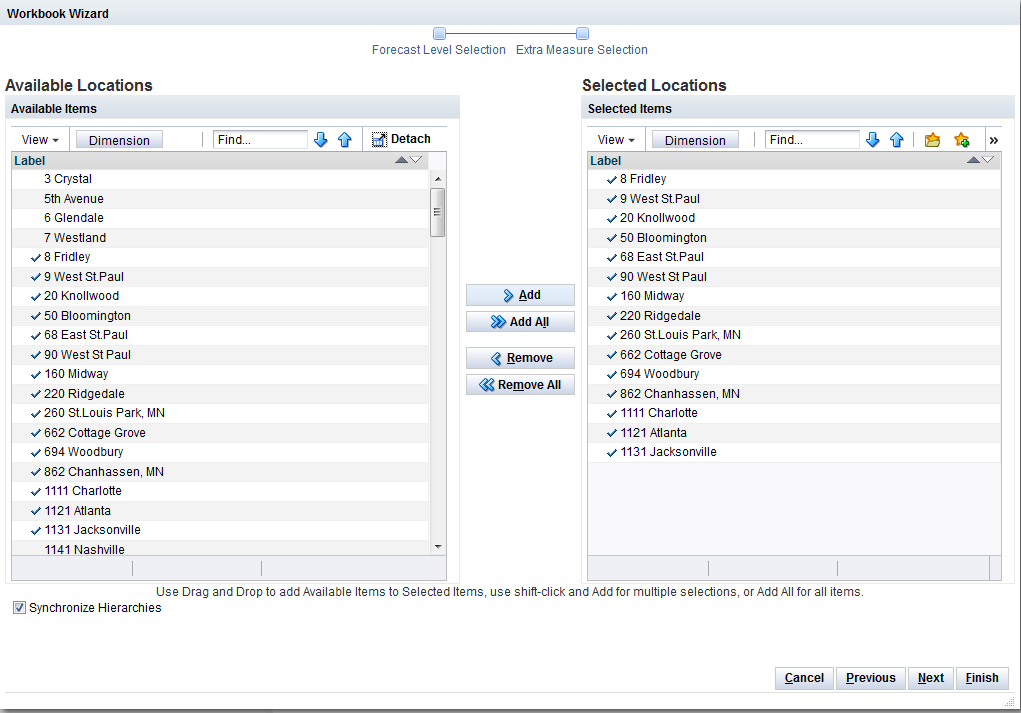Select 5th Avenue in available list

(220, 199)
